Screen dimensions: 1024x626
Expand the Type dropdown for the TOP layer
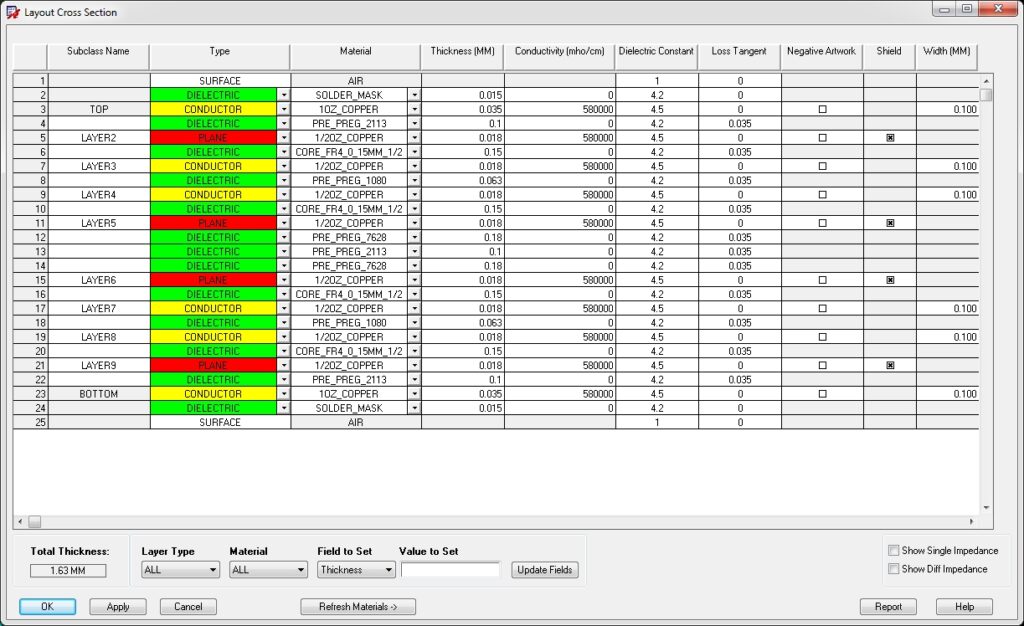pyautogui.click(x=284, y=109)
